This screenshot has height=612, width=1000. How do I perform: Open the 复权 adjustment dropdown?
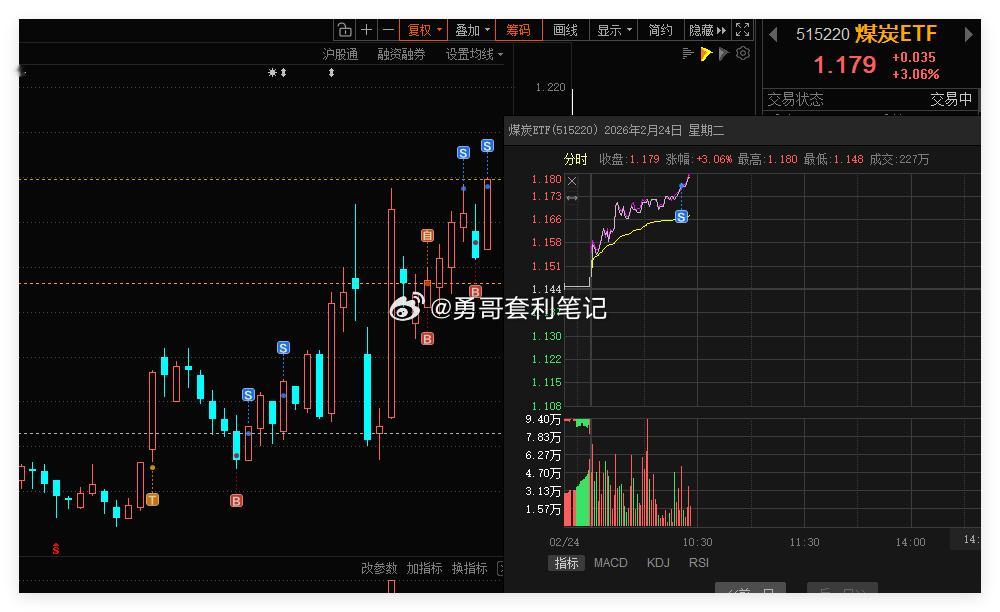(x=422, y=29)
